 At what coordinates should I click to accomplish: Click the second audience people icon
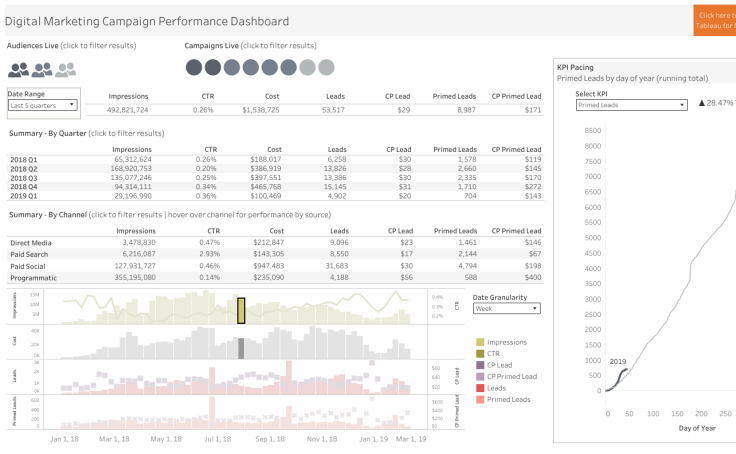coord(42,70)
